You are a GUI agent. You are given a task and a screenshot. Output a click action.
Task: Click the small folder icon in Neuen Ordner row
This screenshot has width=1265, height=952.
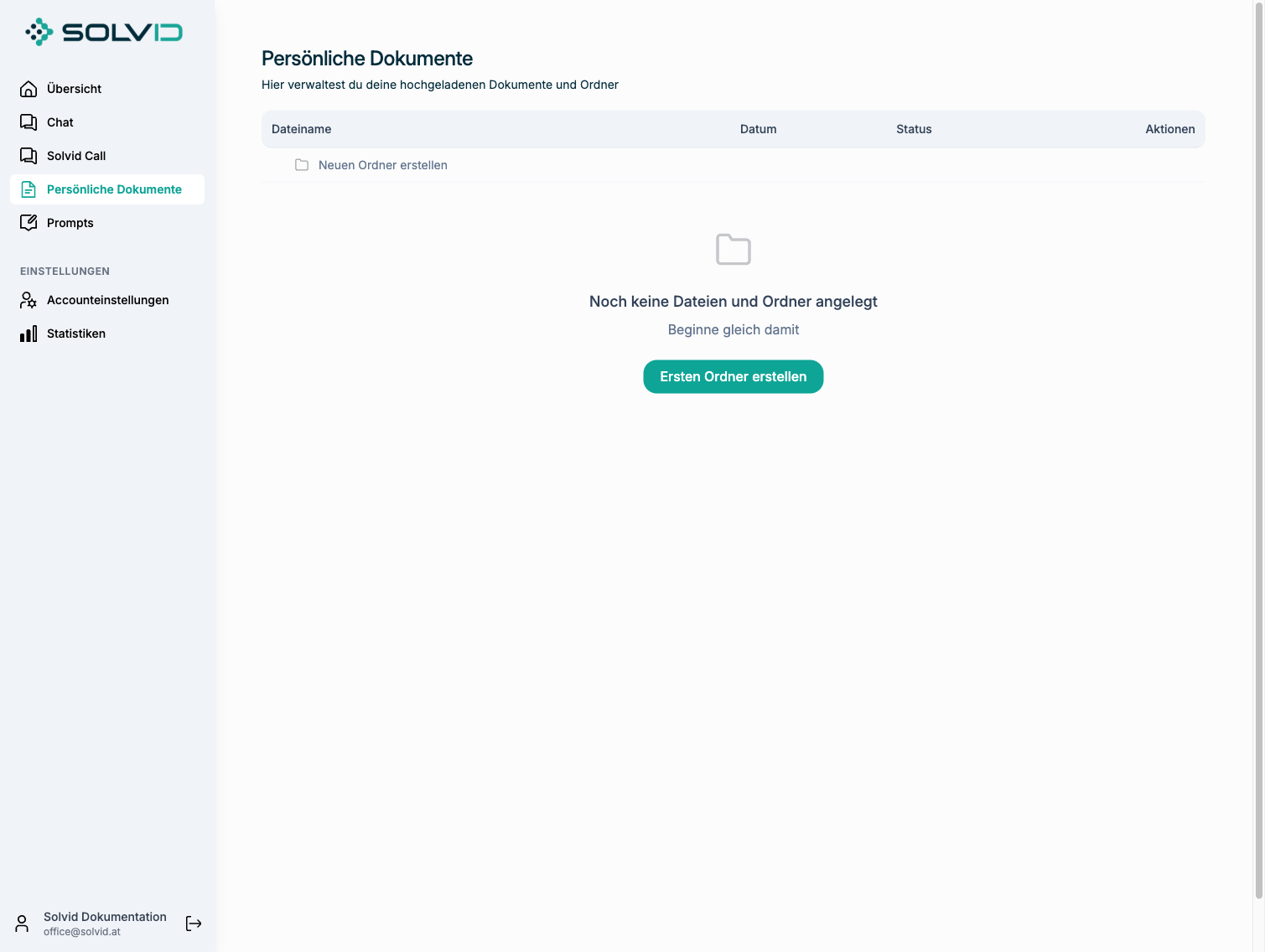(302, 165)
